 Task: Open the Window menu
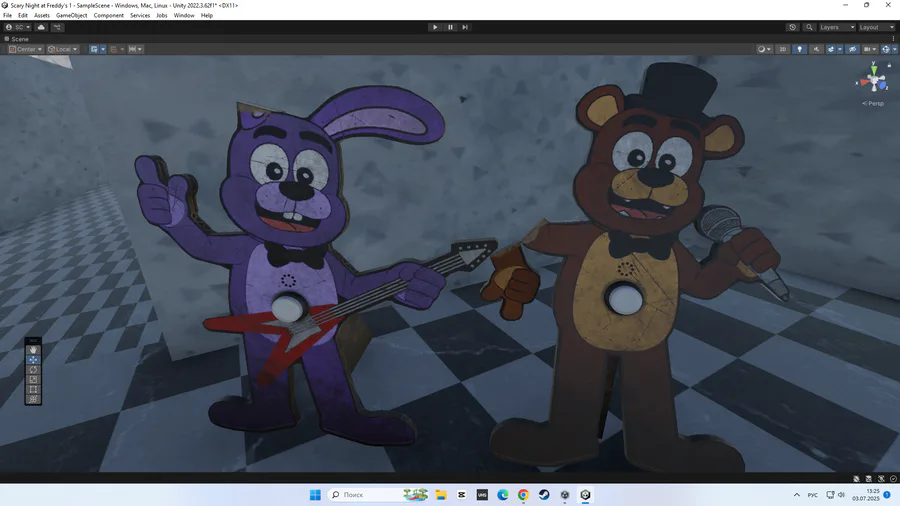point(184,15)
